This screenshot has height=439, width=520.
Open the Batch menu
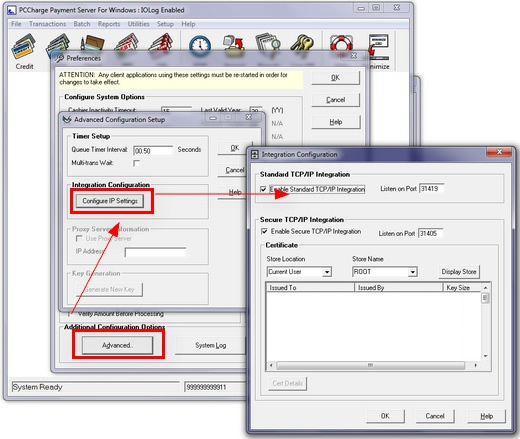82,24
